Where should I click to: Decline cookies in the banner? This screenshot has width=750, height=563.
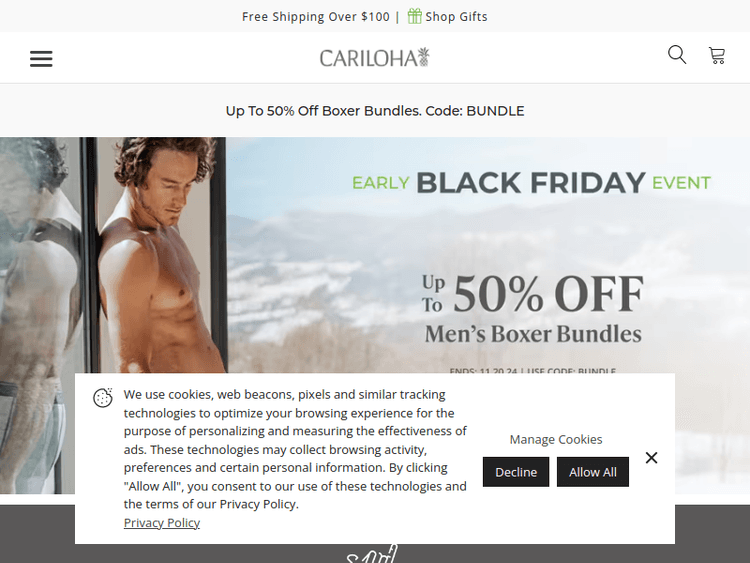516,472
